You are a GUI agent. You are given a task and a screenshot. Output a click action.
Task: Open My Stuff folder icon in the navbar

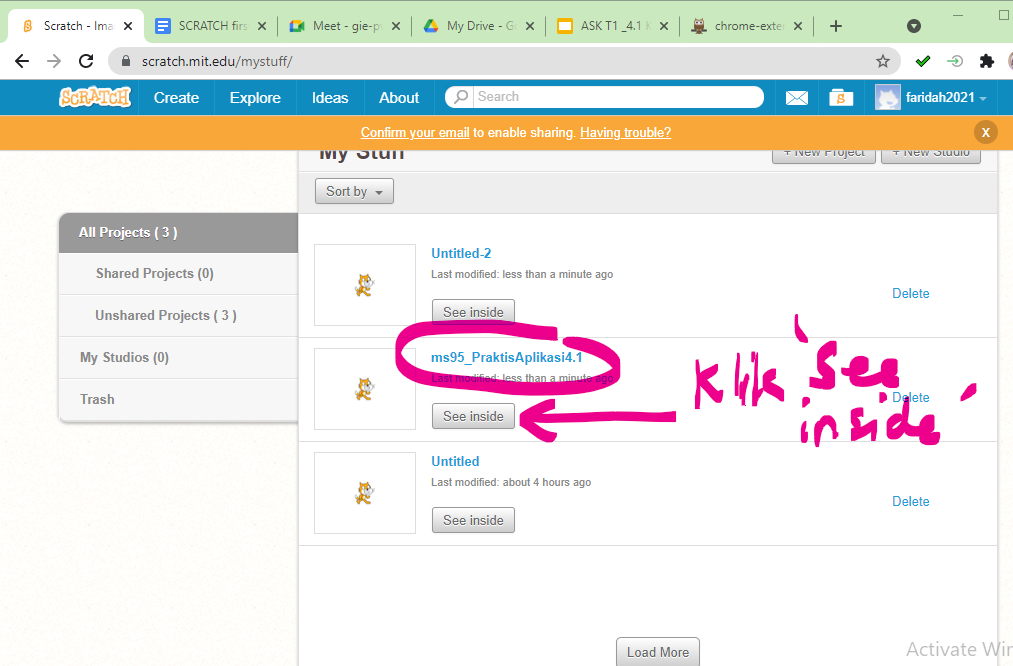pyautogui.click(x=840, y=97)
